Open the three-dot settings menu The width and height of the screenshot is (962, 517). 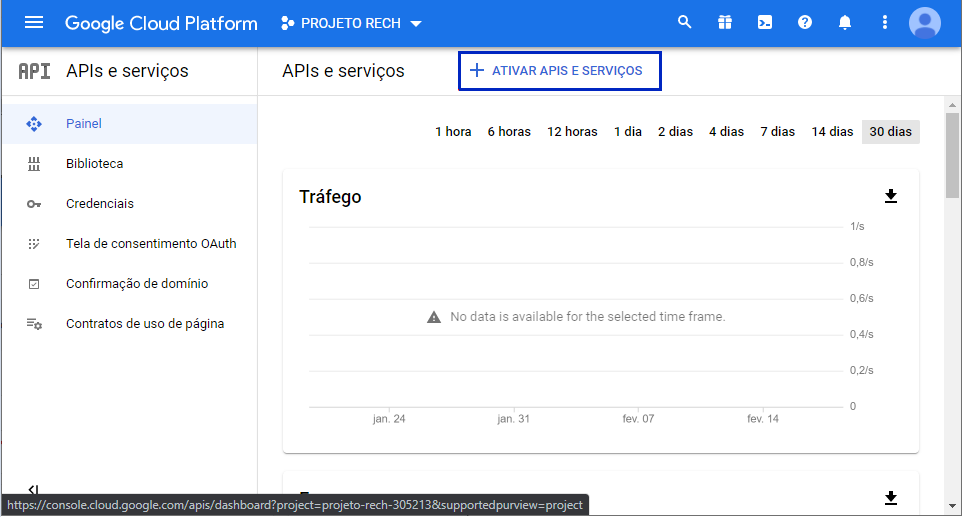(884, 22)
